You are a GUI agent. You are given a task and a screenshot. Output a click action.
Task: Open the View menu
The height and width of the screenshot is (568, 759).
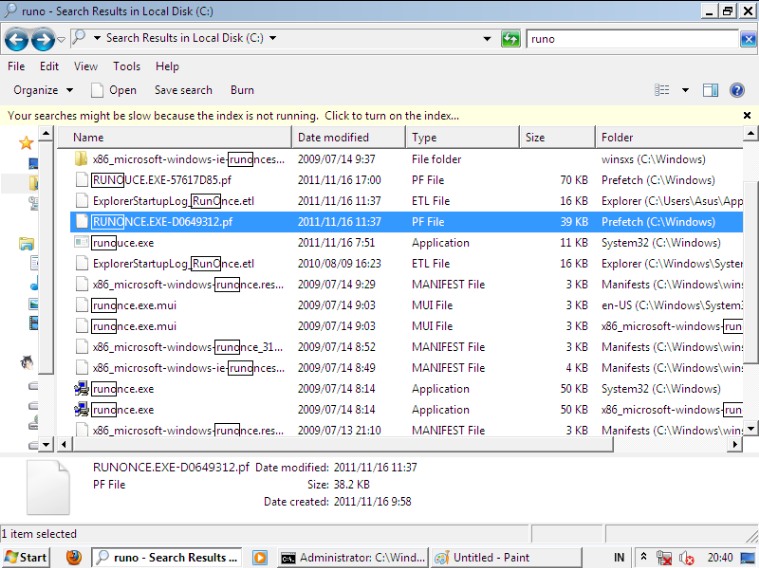(86, 66)
